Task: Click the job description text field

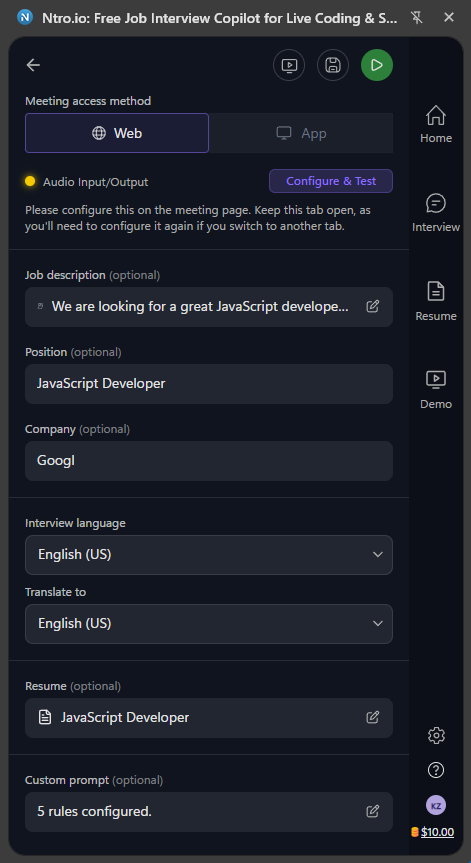Action: pos(209,307)
